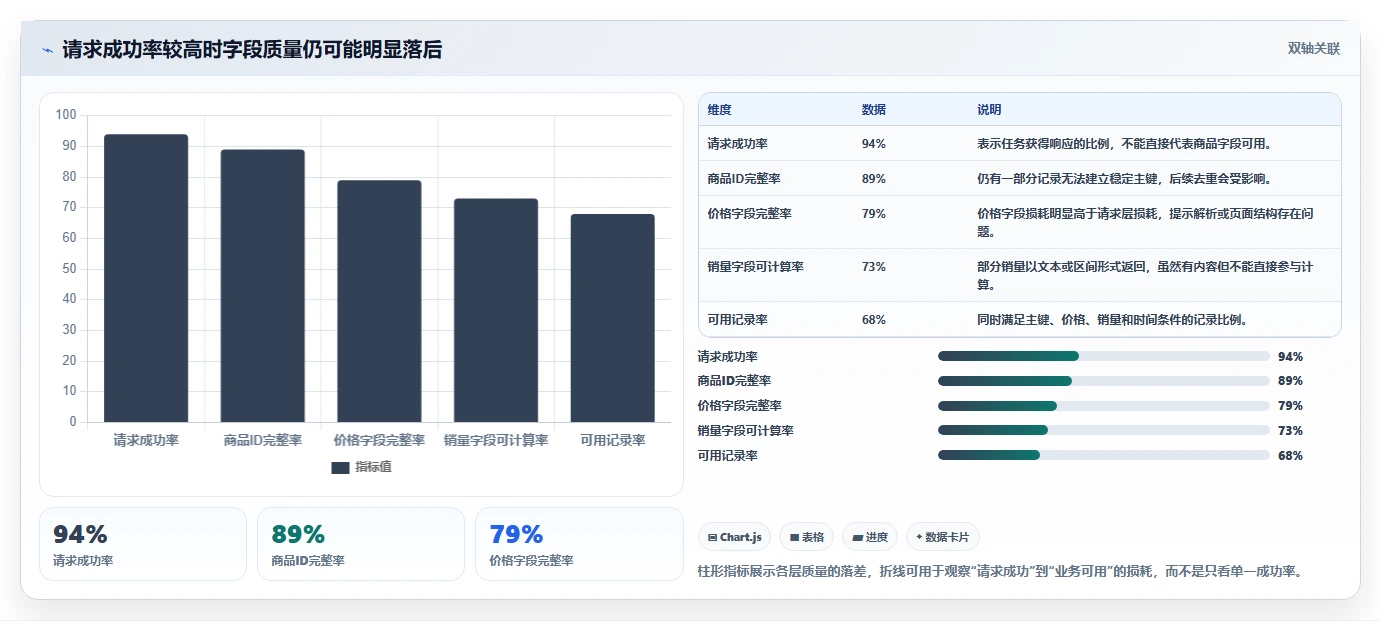Open the Chart.js chip

(734, 537)
